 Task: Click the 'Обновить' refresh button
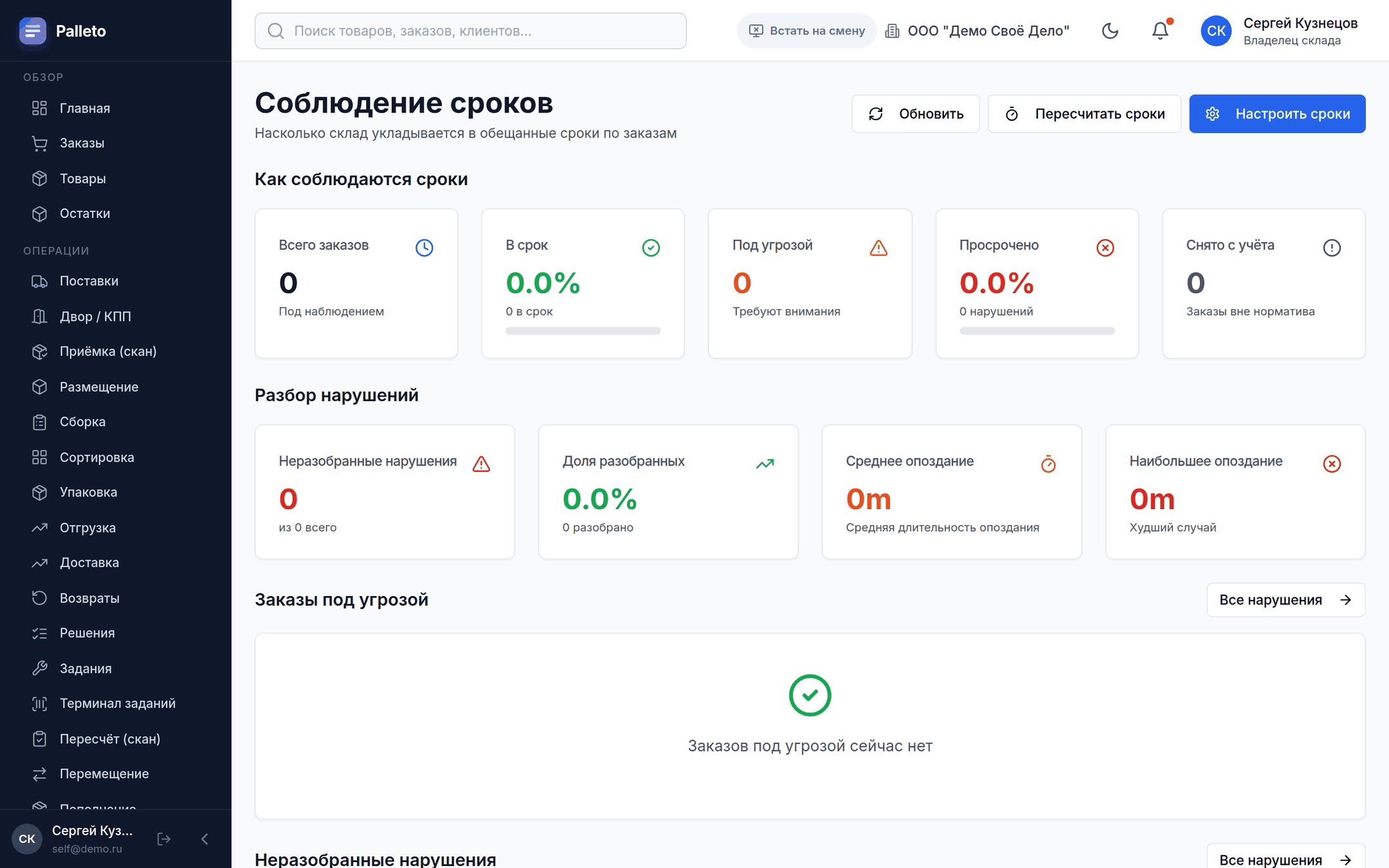(916, 114)
